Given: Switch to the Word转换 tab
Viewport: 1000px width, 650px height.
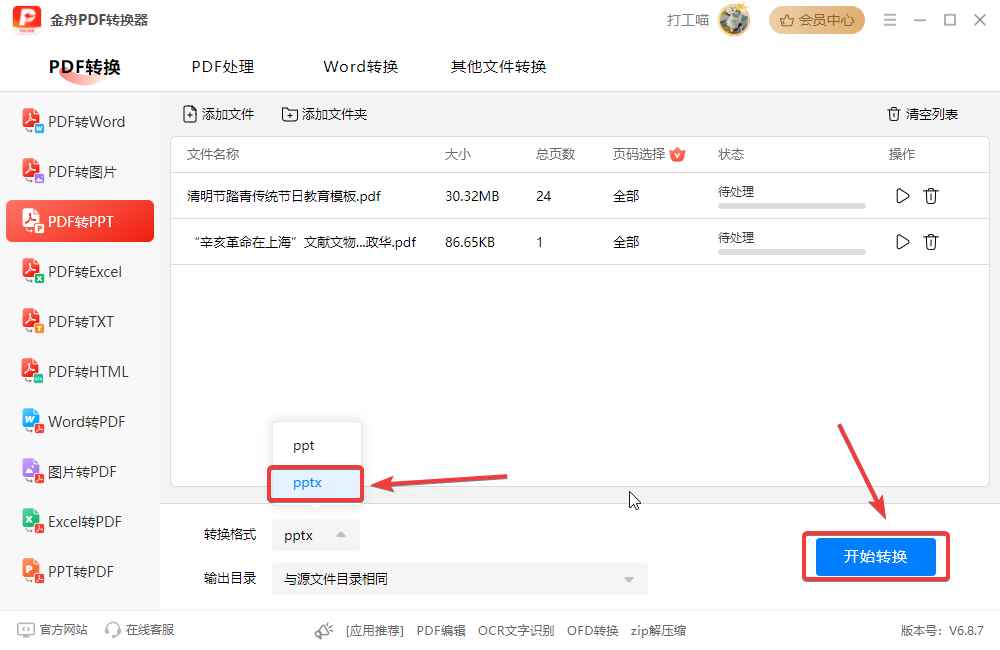Looking at the screenshot, I should tap(360, 66).
